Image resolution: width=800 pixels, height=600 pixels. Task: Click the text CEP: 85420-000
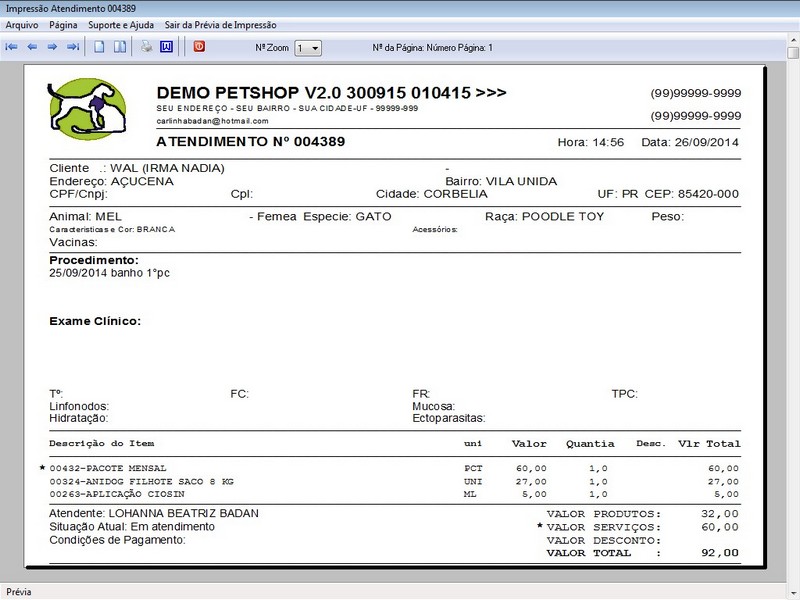(x=691, y=194)
